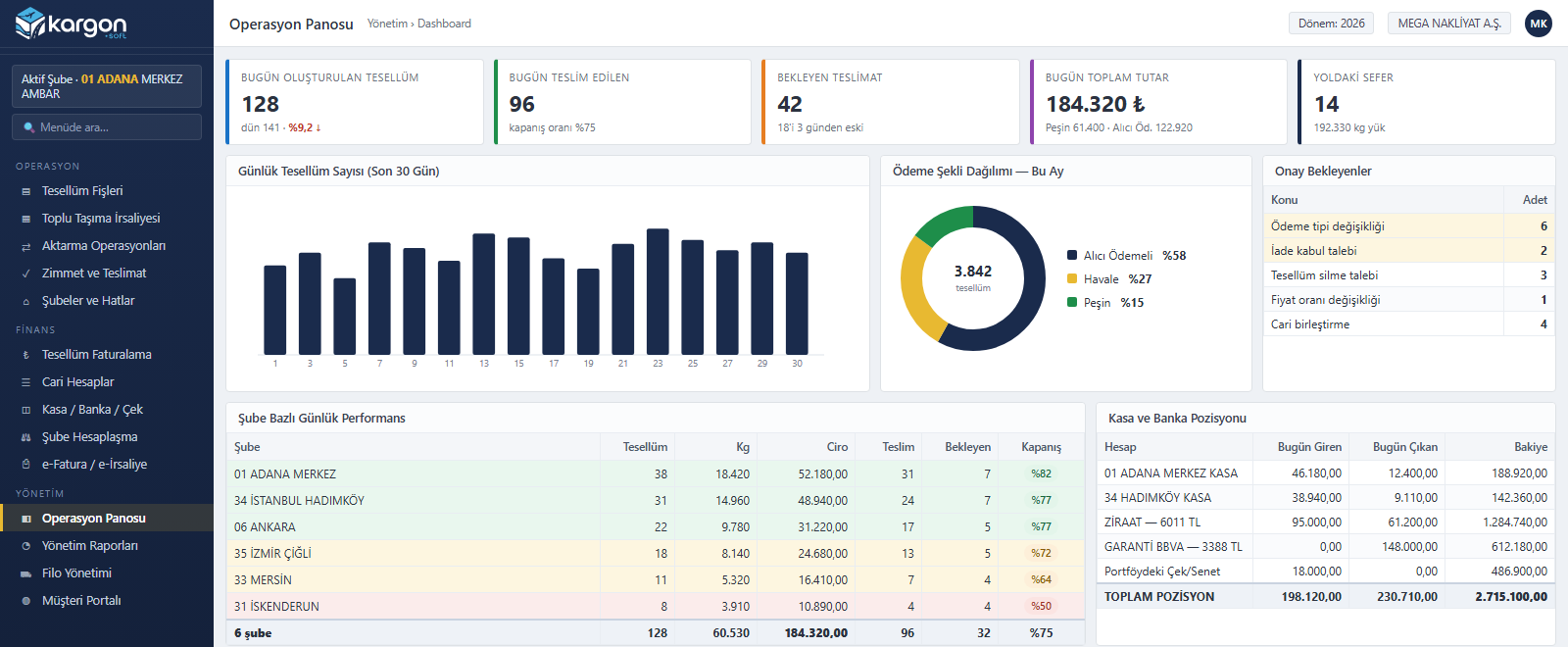The height and width of the screenshot is (647, 1568).
Task: Open the Dönem: 2026 period selector
Action: point(1331,24)
